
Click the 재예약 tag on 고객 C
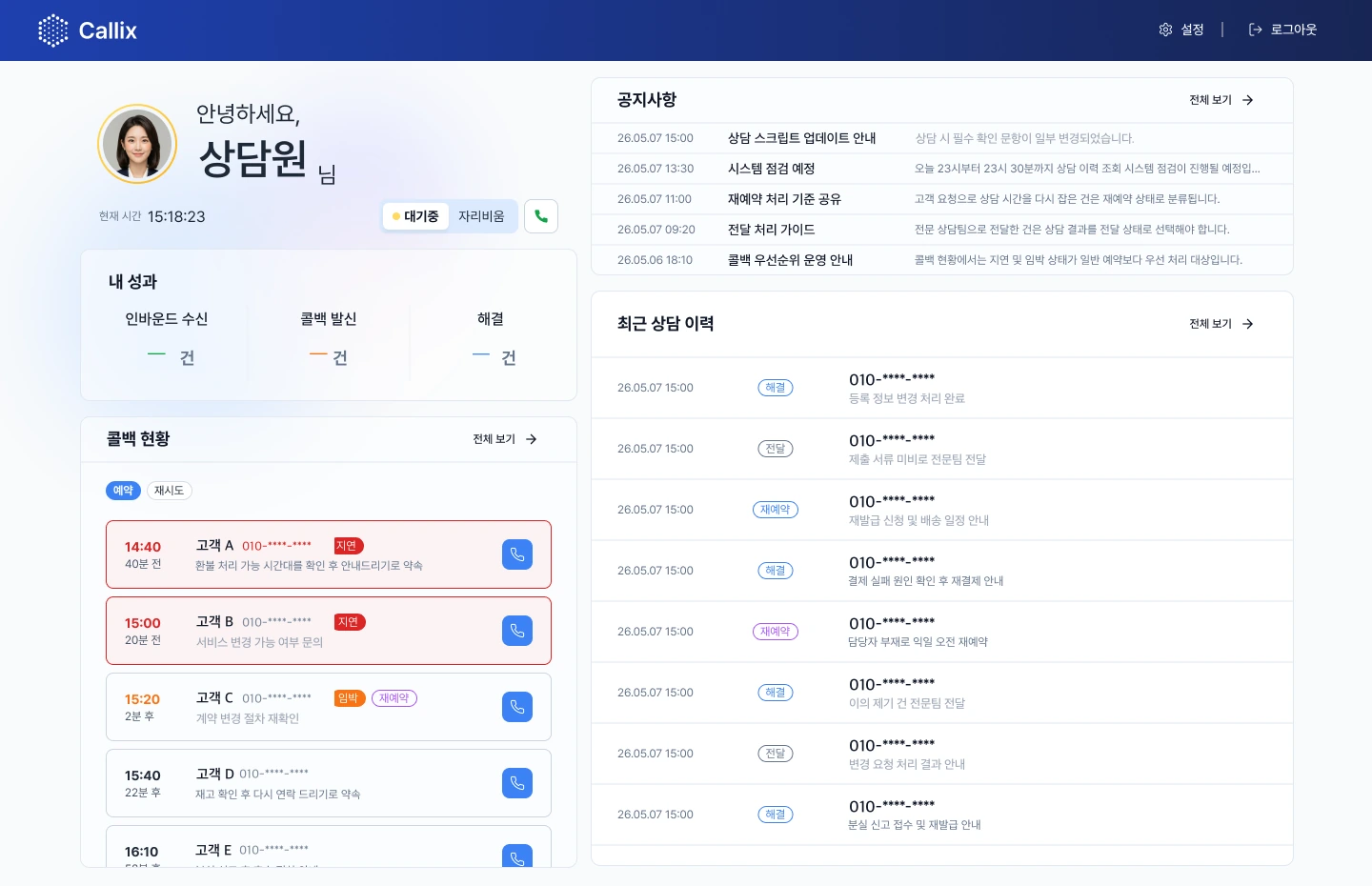tap(394, 698)
